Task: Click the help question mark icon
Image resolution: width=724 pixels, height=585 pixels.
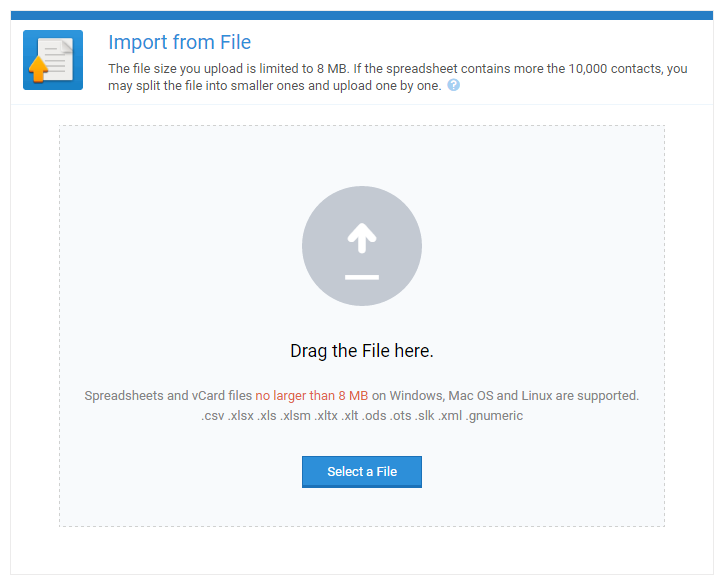Action: pyautogui.click(x=453, y=85)
